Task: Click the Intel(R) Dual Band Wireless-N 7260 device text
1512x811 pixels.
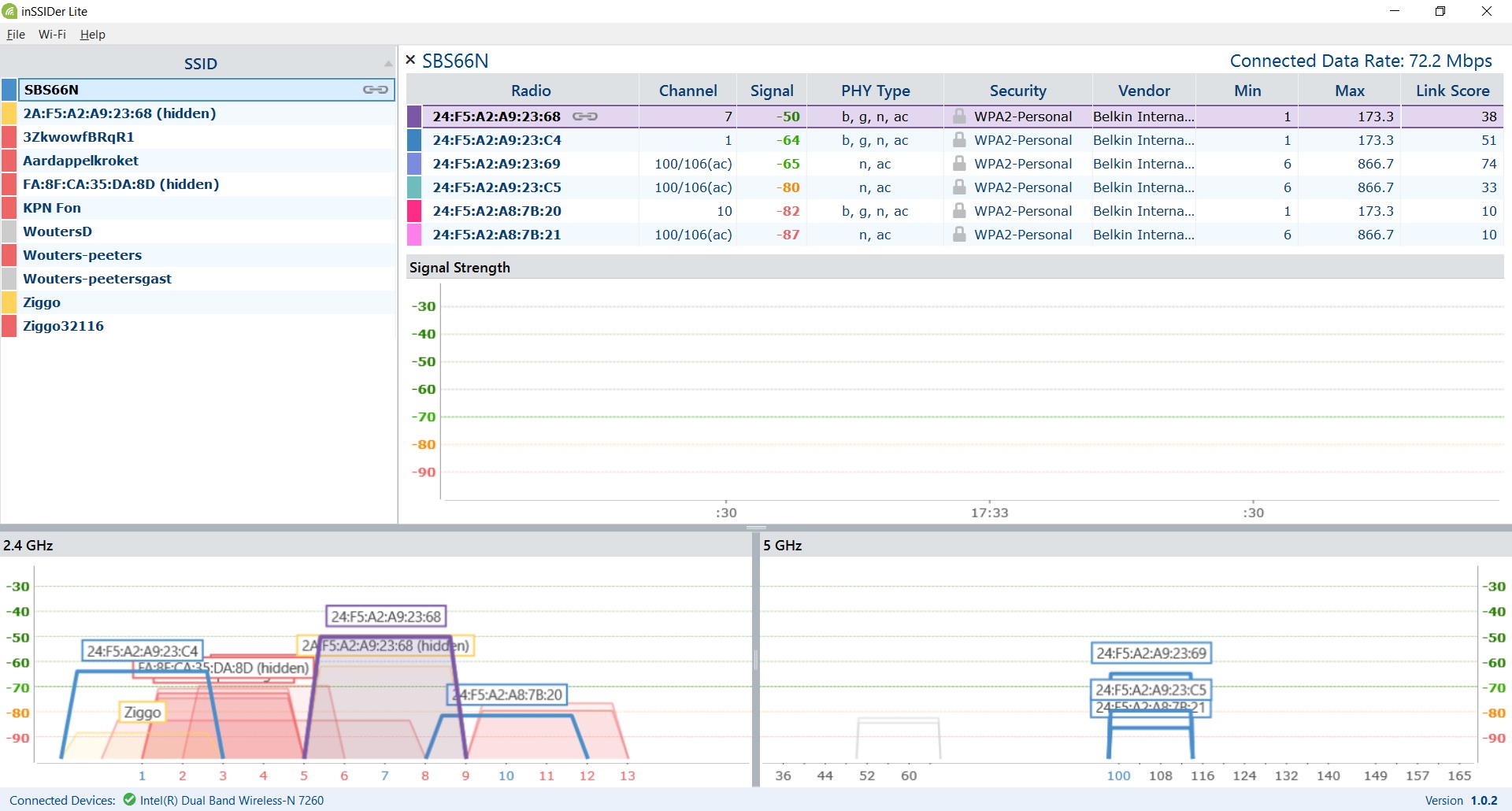Action: [x=232, y=800]
